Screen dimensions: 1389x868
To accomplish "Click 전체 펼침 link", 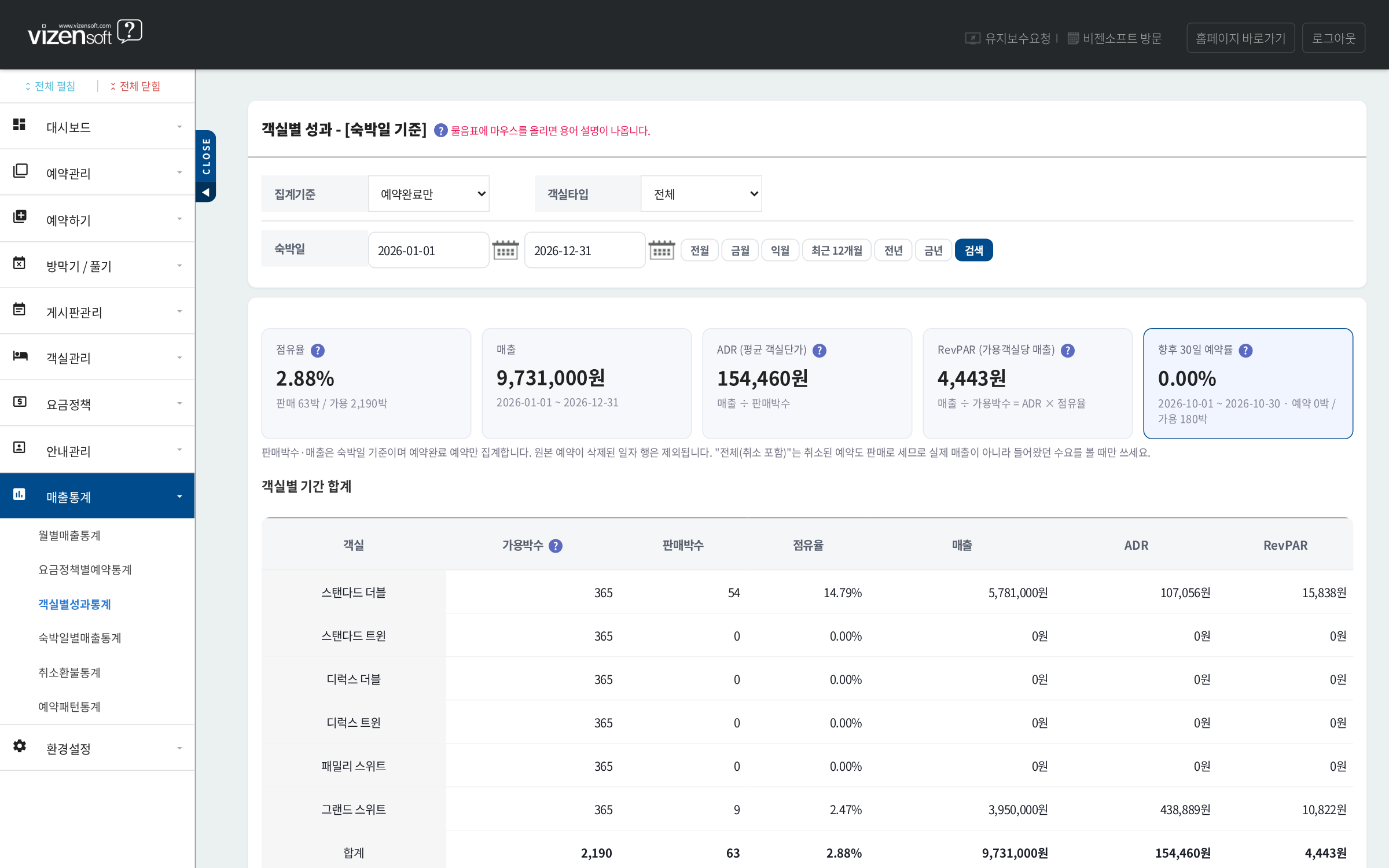I will point(50,86).
